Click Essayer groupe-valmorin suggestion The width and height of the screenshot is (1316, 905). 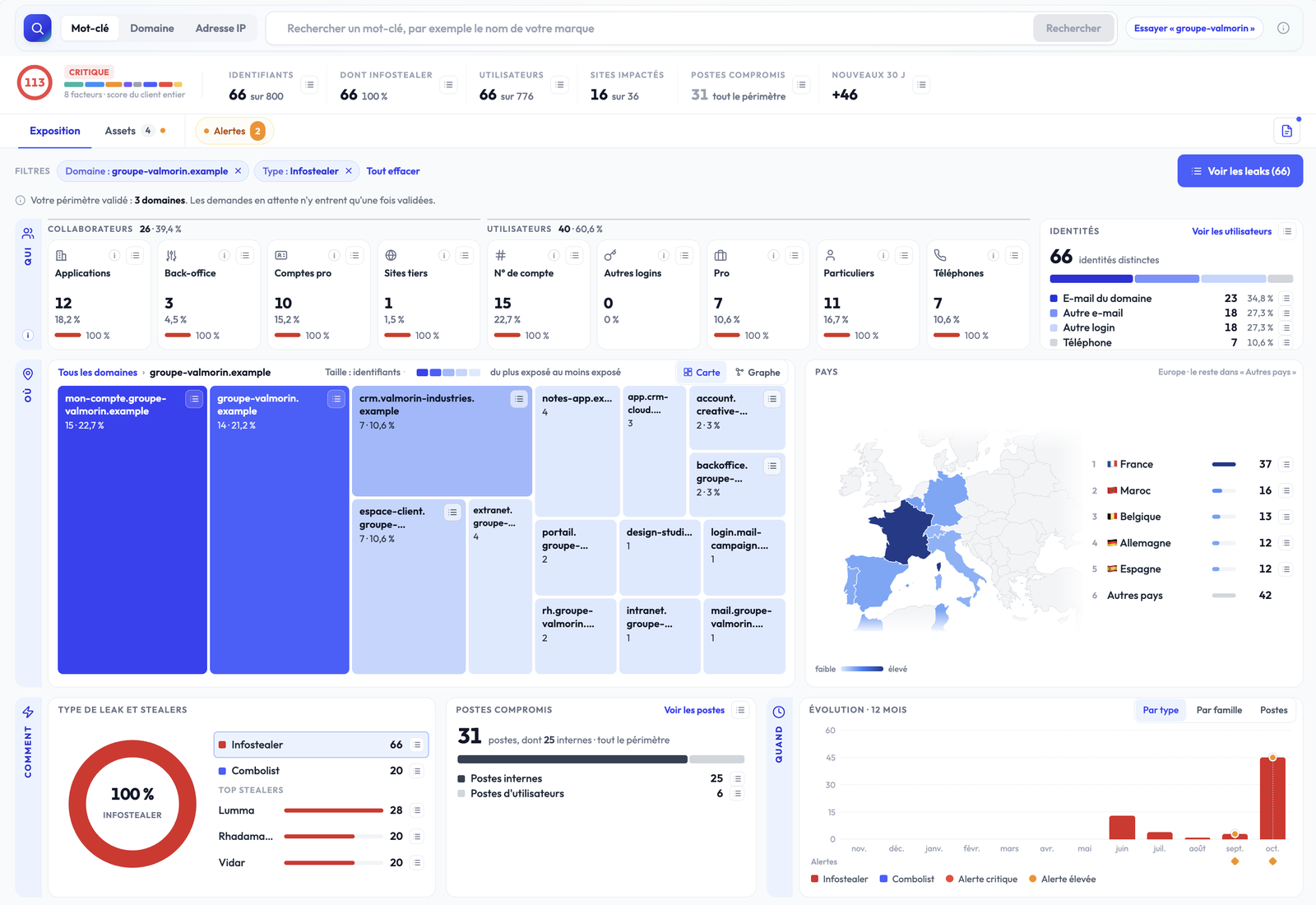click(1194, 28)
